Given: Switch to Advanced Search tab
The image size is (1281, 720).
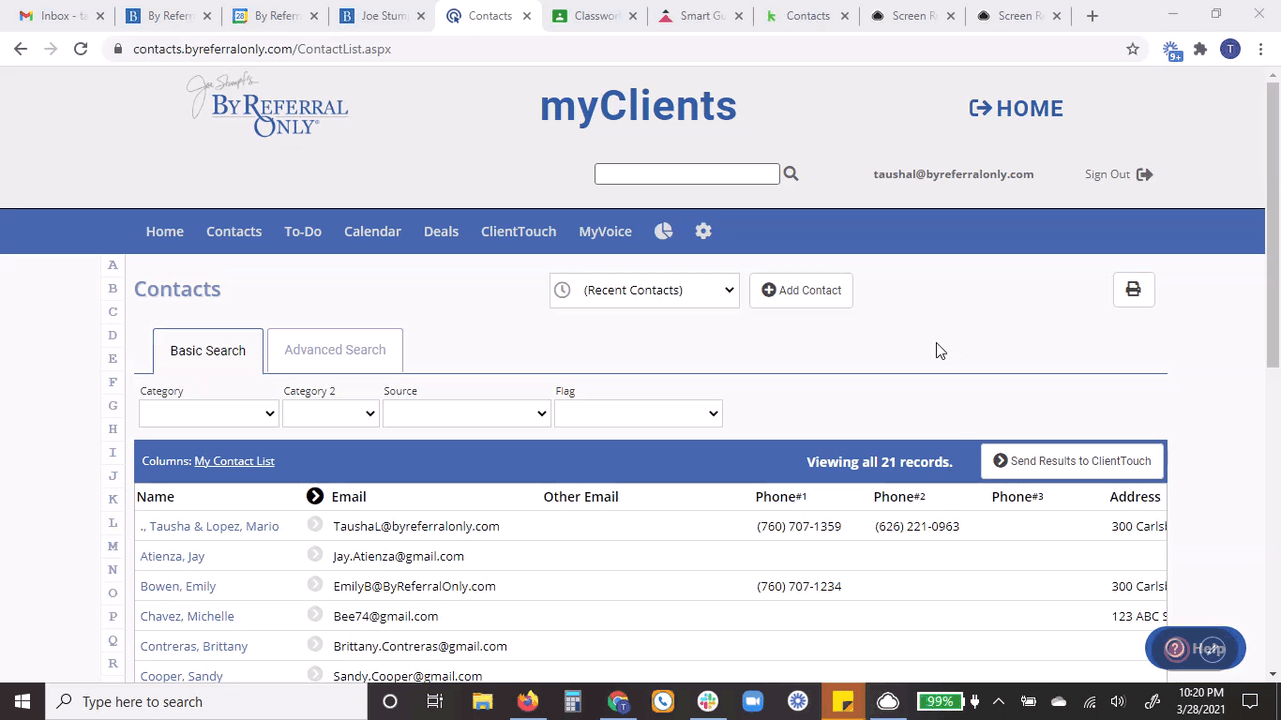Looking at the screenshot, I should point(335,350).
